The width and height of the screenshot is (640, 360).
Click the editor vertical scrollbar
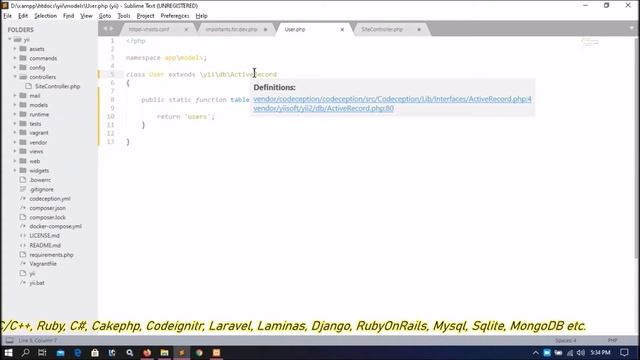click(x=636, y=147)
